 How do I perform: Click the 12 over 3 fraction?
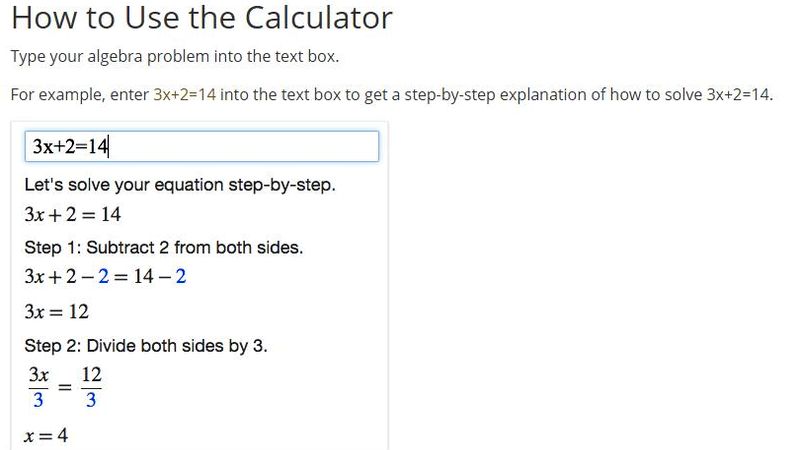[x=91, y=387]
